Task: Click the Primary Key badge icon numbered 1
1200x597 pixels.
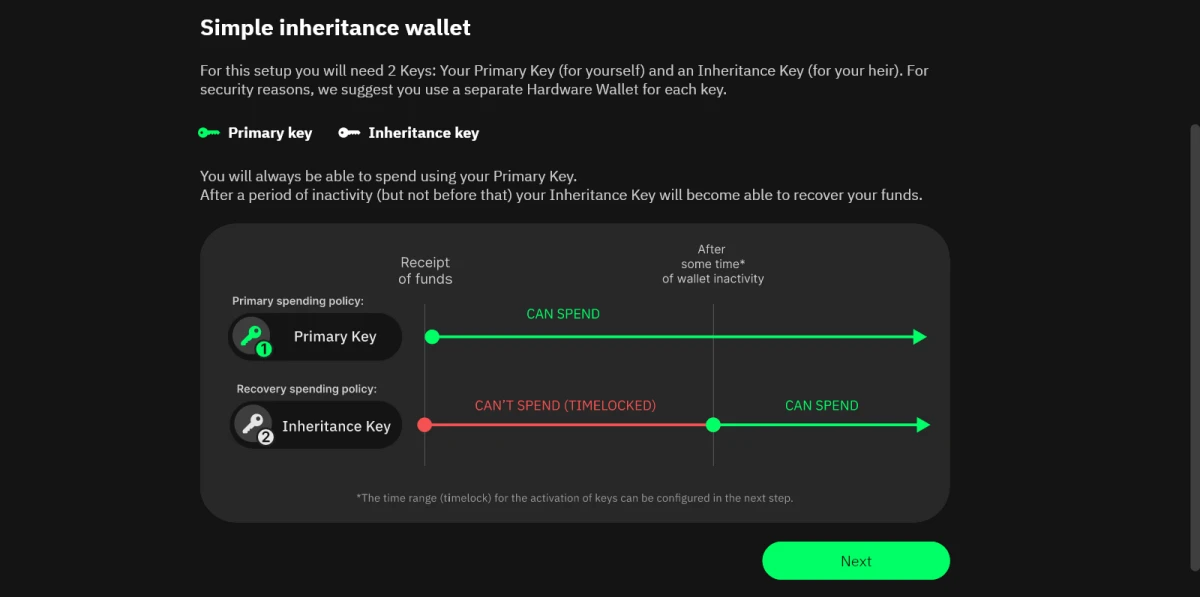Action: [x=251, y=337]
